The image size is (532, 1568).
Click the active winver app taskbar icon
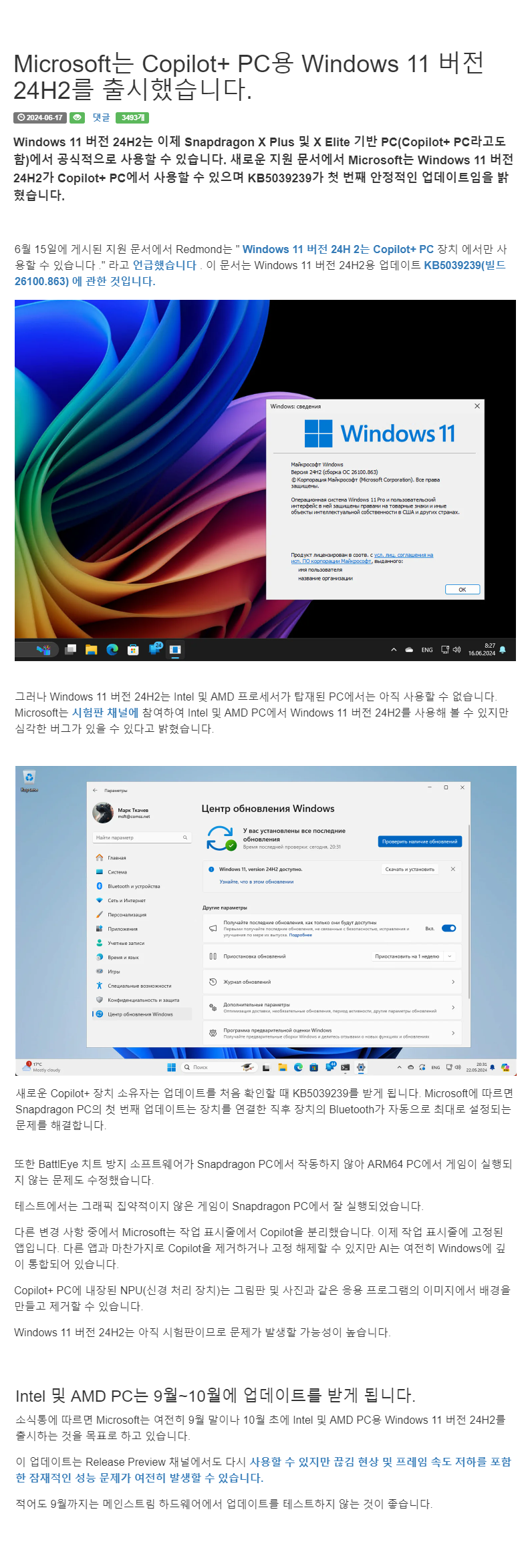tap(175, 650)
